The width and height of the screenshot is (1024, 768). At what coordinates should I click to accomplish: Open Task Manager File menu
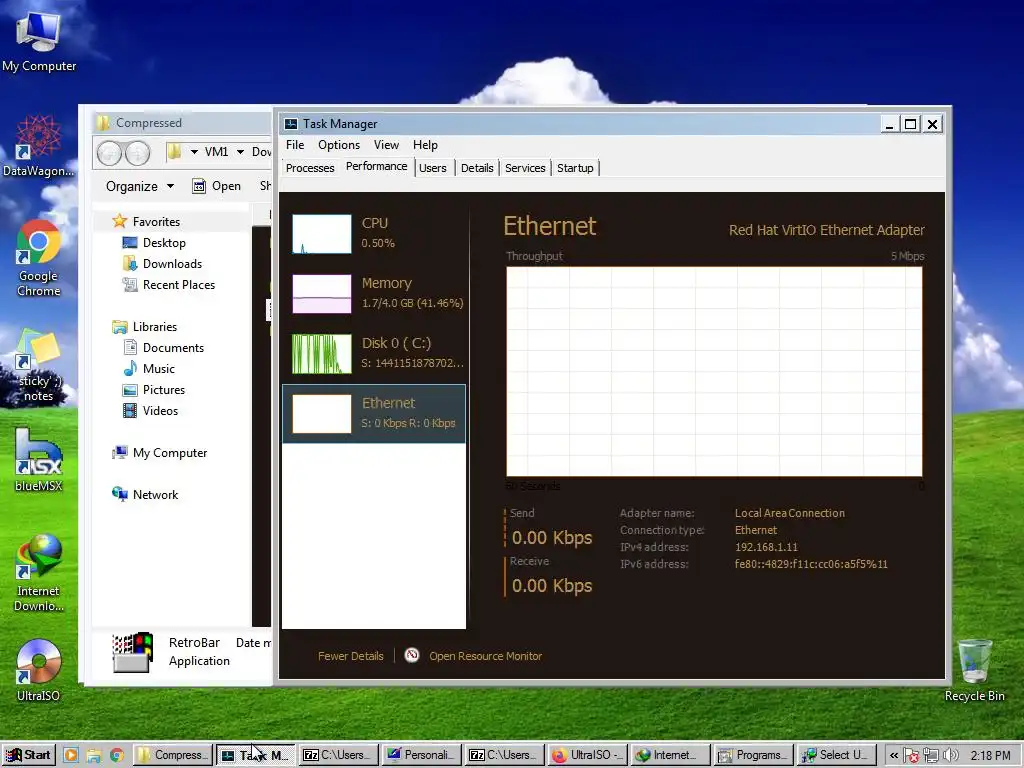[x=295, y=145]
